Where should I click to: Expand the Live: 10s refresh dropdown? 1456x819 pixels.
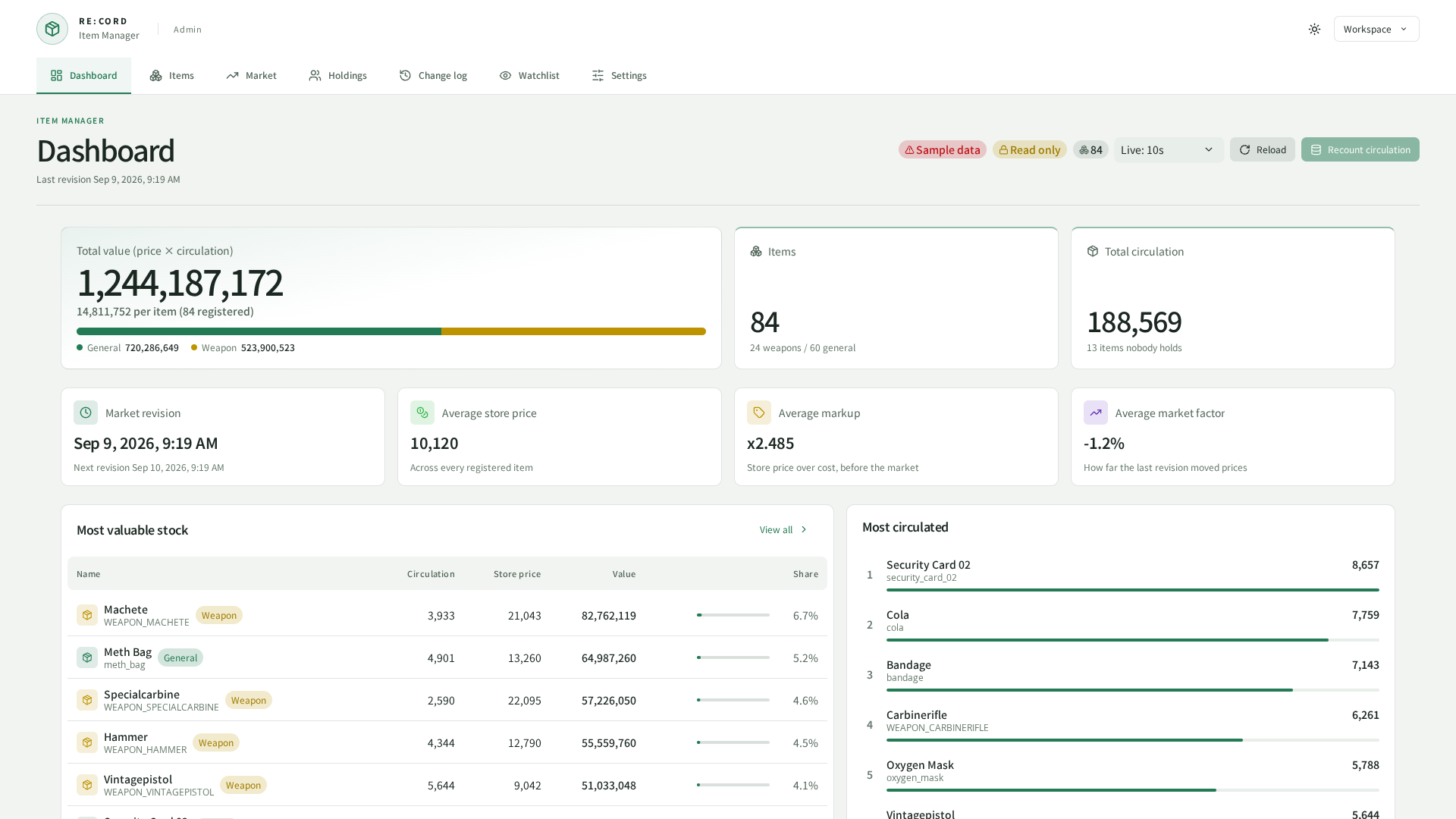(1169, 150)
